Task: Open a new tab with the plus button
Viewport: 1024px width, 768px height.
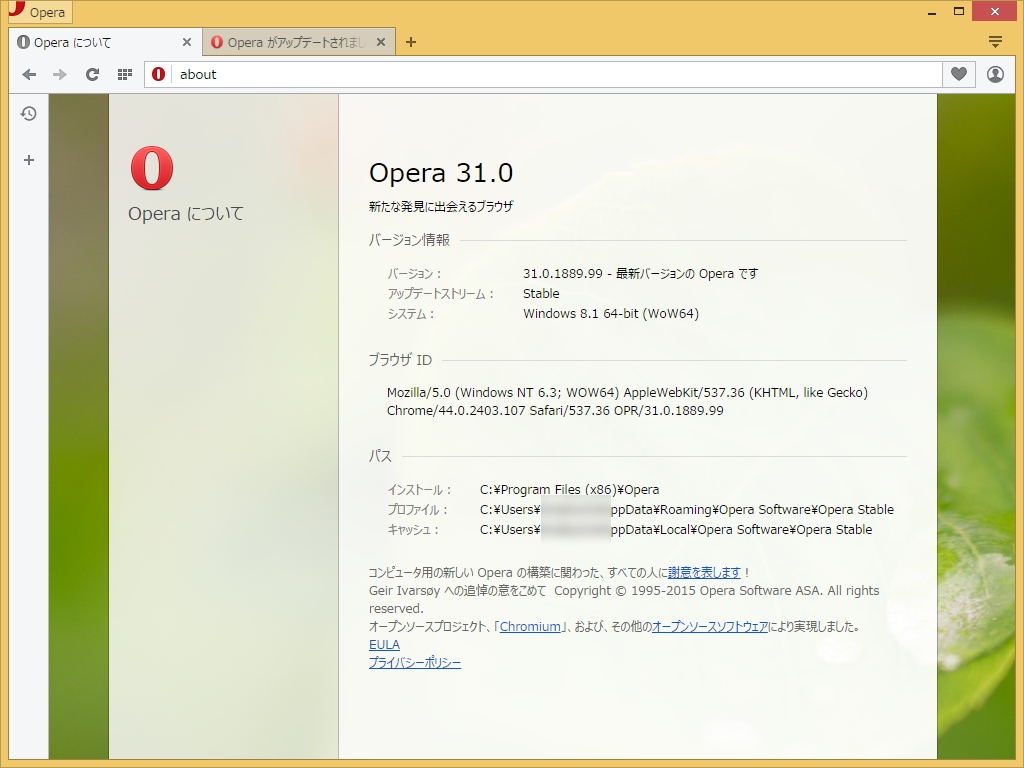Action: point(410,42)
